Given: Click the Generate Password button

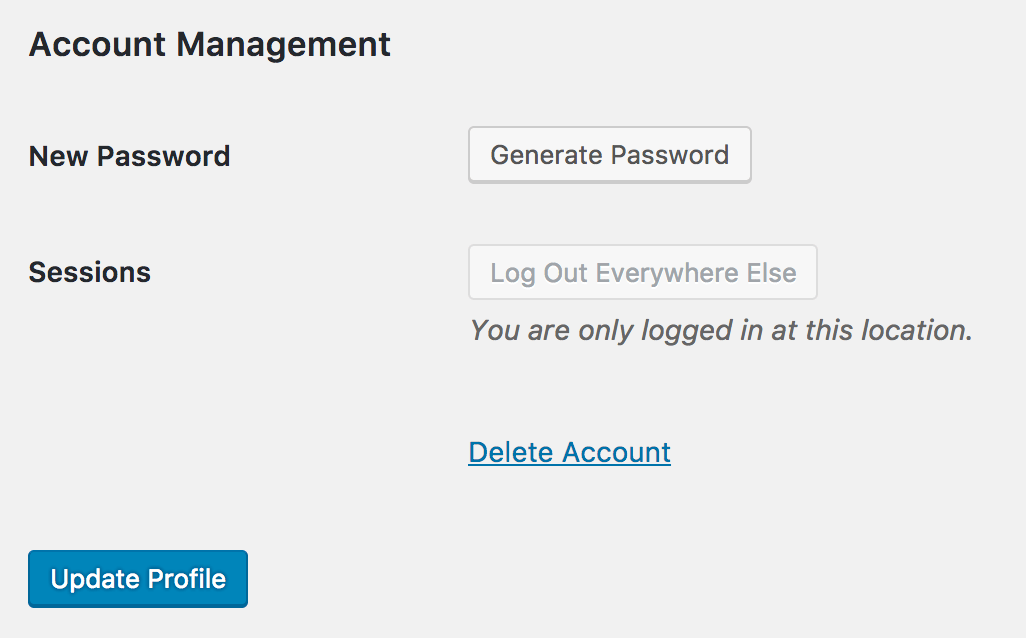Looking at the screenshot, I should (x=609, y=155).
